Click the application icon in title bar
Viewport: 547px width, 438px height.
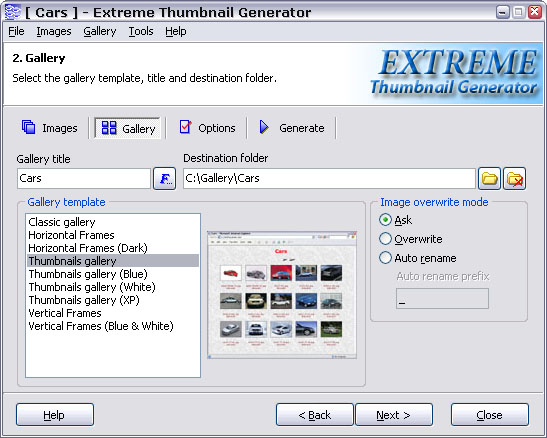(13, 12)
